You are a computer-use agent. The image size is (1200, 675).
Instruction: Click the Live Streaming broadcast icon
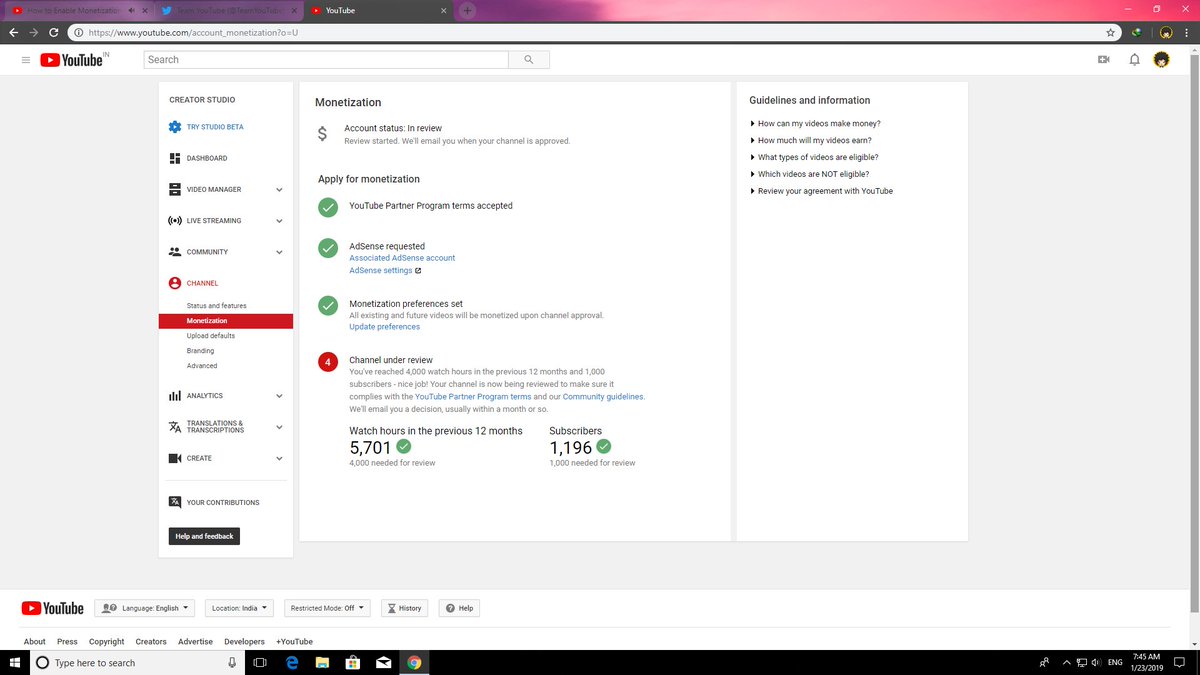pos(175,220)
